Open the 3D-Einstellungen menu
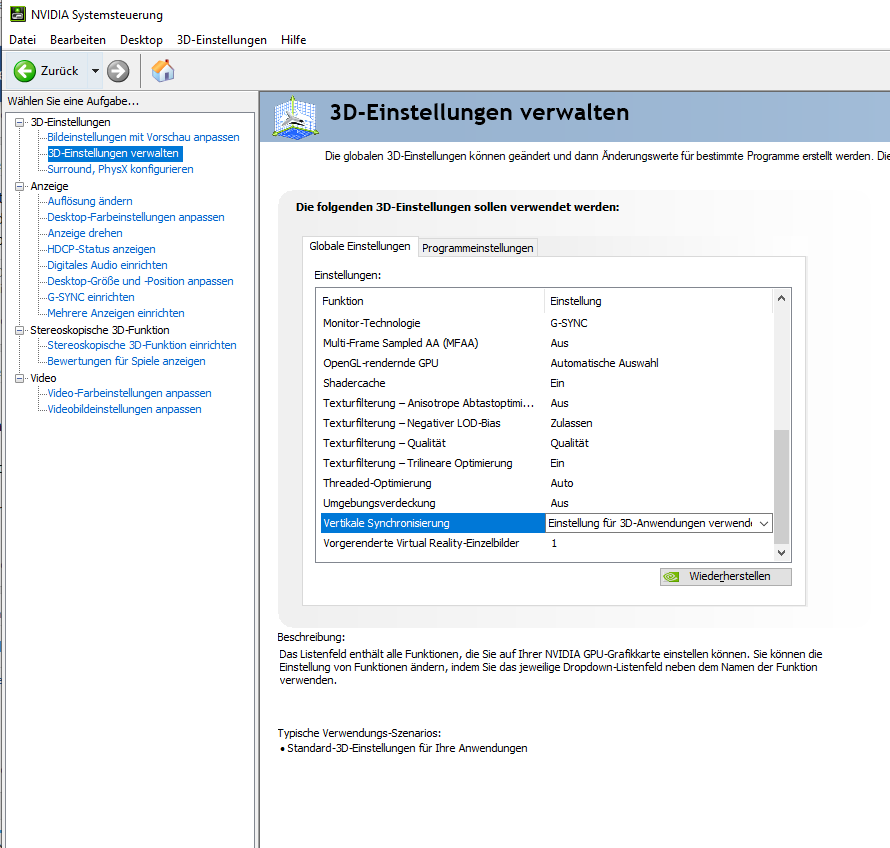Image resolution: width=890 pixels, height=848 pixels. [x=222, y=40]
